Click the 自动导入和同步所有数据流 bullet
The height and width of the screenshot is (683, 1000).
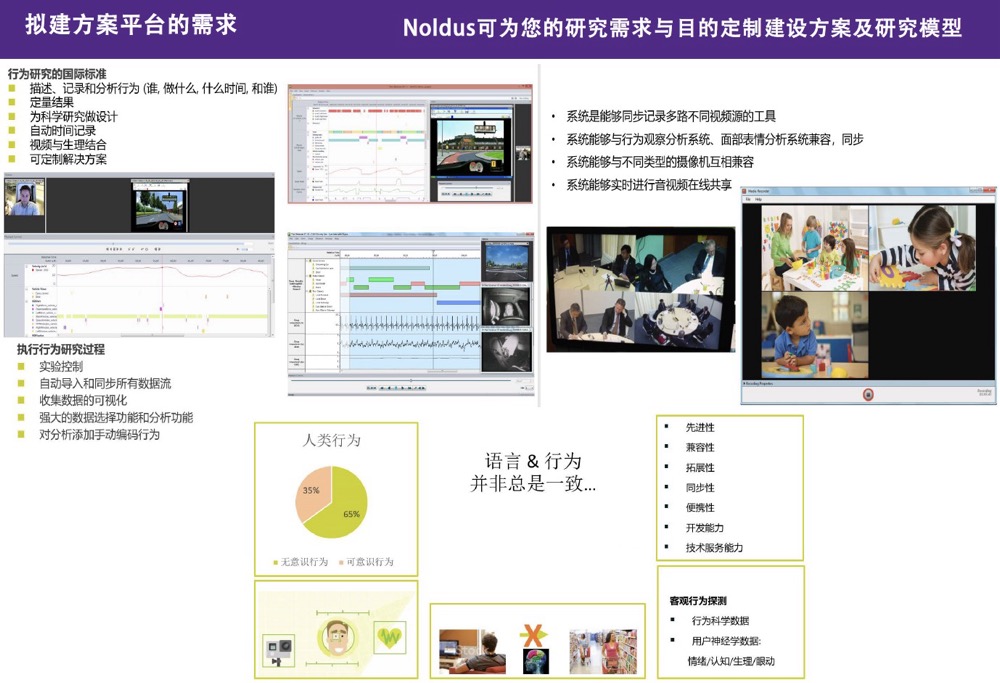point(105,383)
